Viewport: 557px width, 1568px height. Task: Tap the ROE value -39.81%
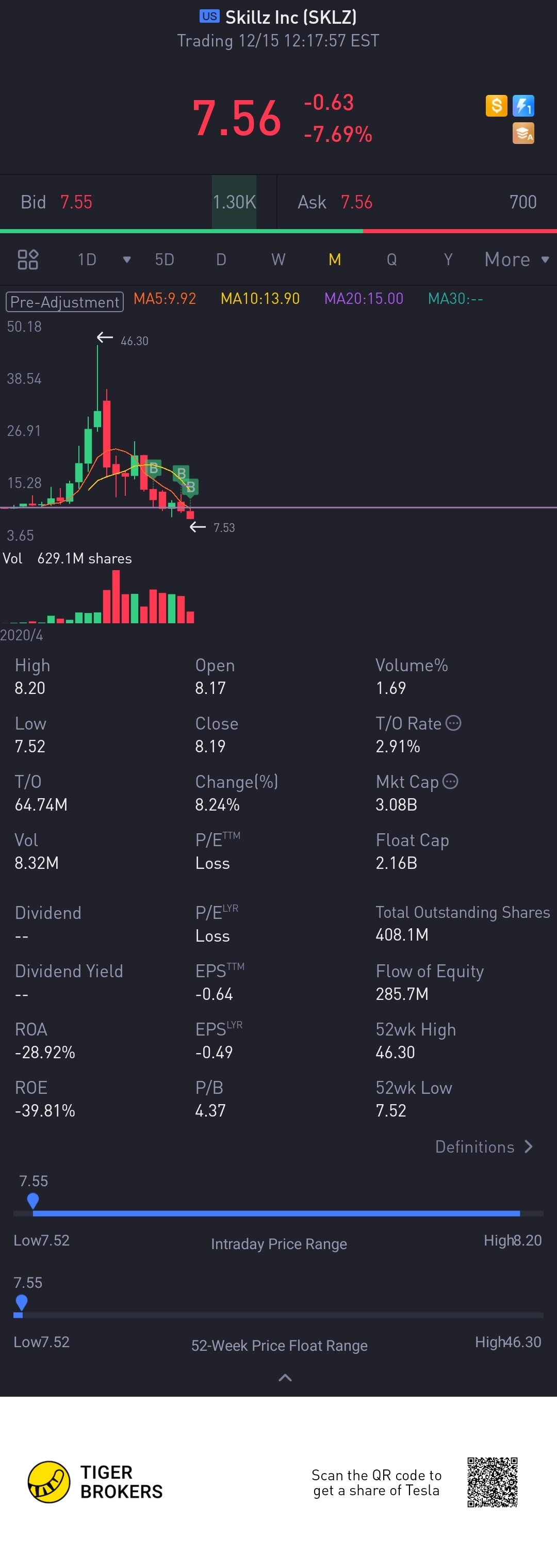point(45,1111)
